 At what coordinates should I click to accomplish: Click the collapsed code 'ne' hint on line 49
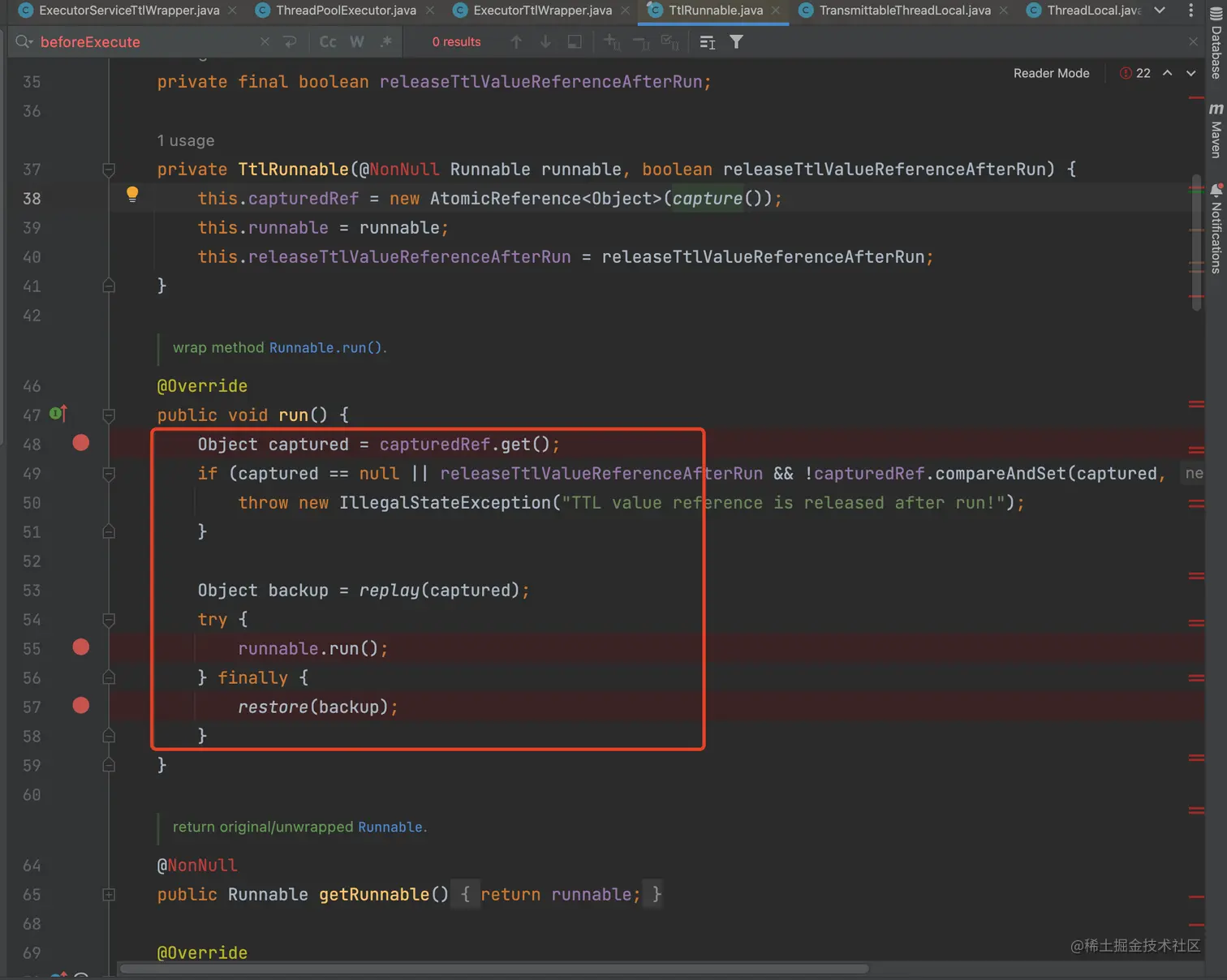tap(1193, 473)
